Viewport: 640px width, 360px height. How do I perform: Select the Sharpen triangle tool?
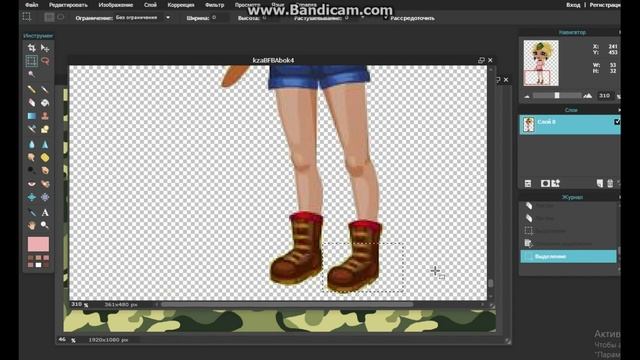(45, 144)
